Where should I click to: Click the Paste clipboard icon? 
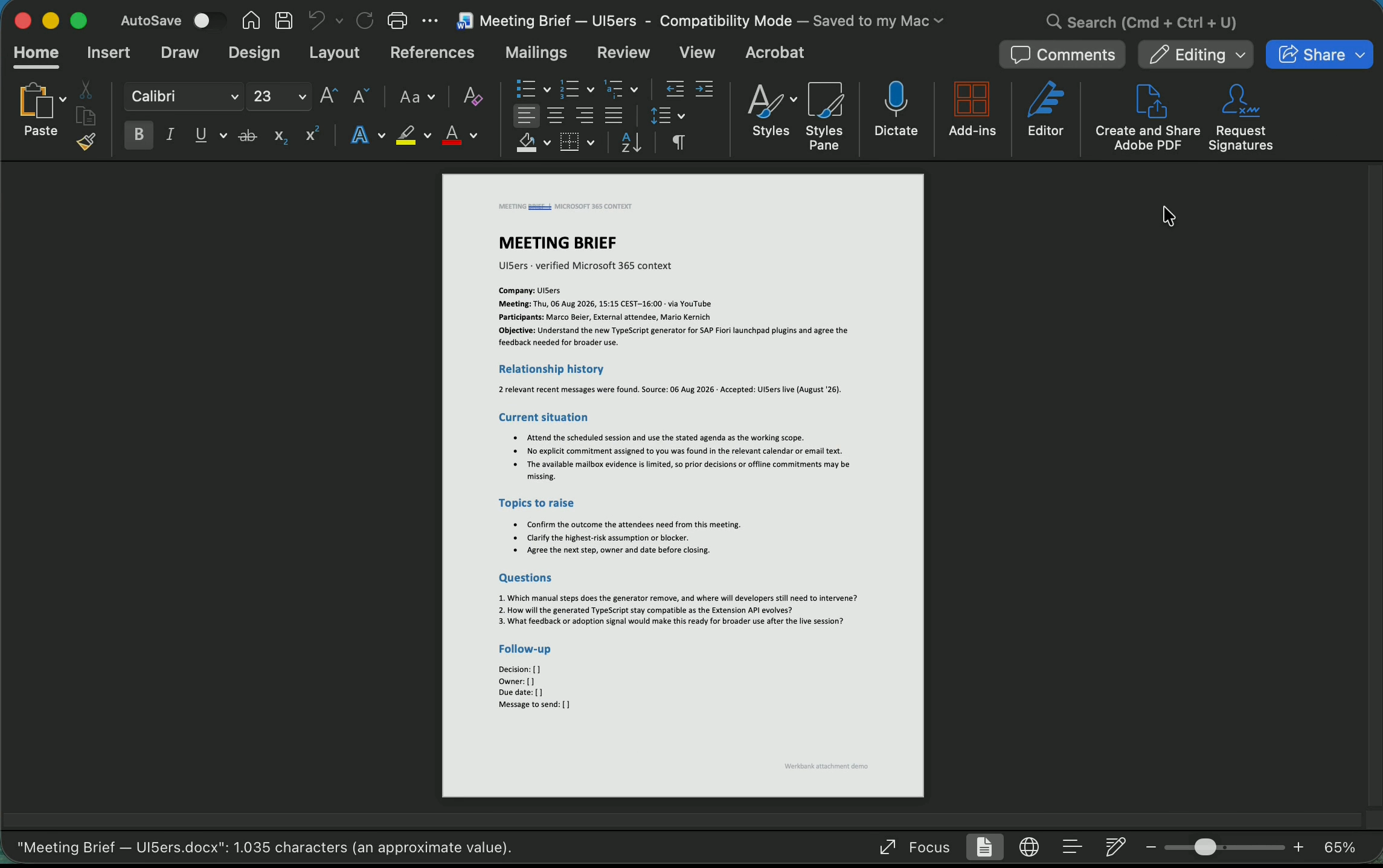(36, 100)
